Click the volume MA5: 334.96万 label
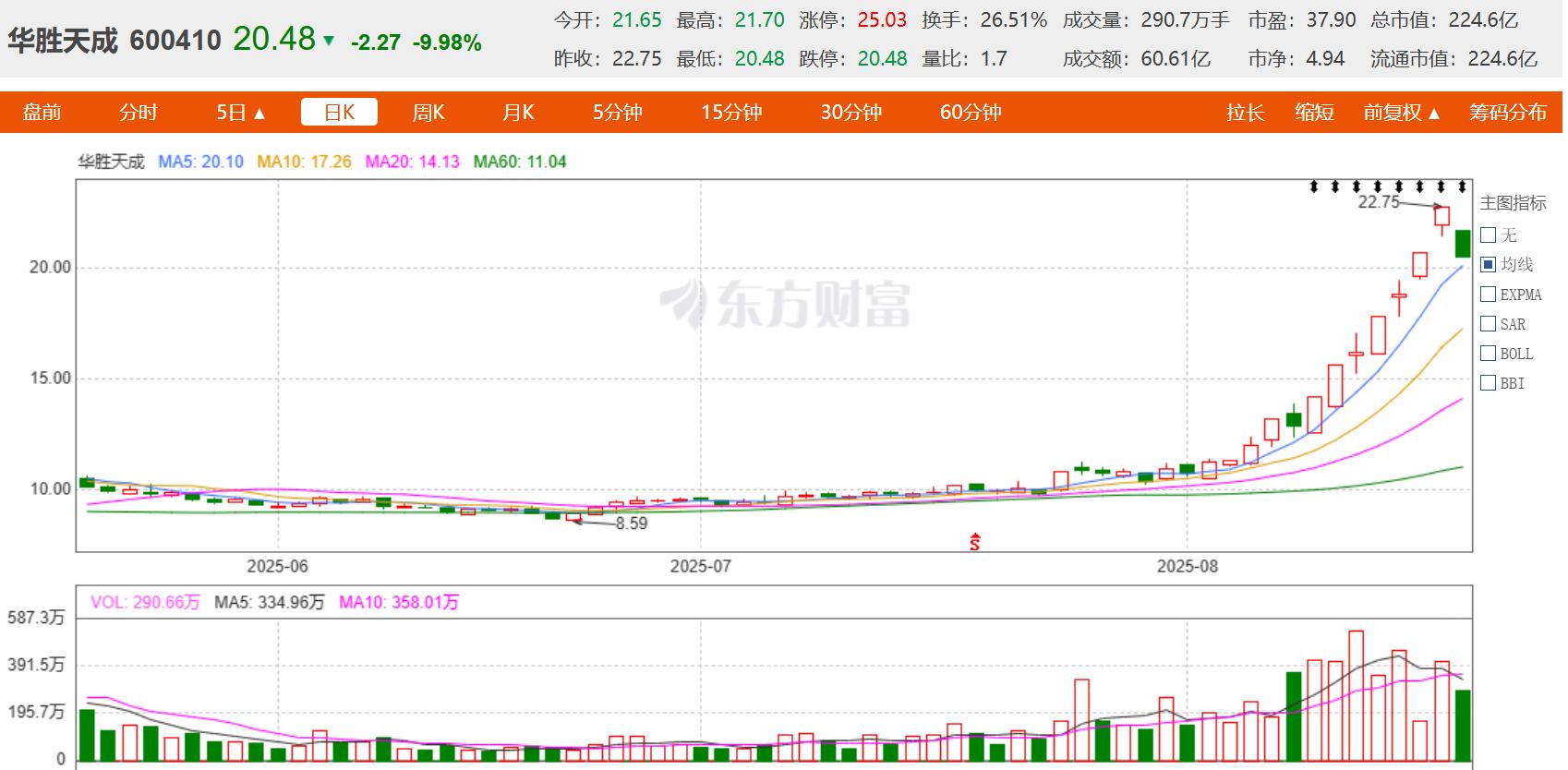 pyautogui.click(x=270, y=602)
